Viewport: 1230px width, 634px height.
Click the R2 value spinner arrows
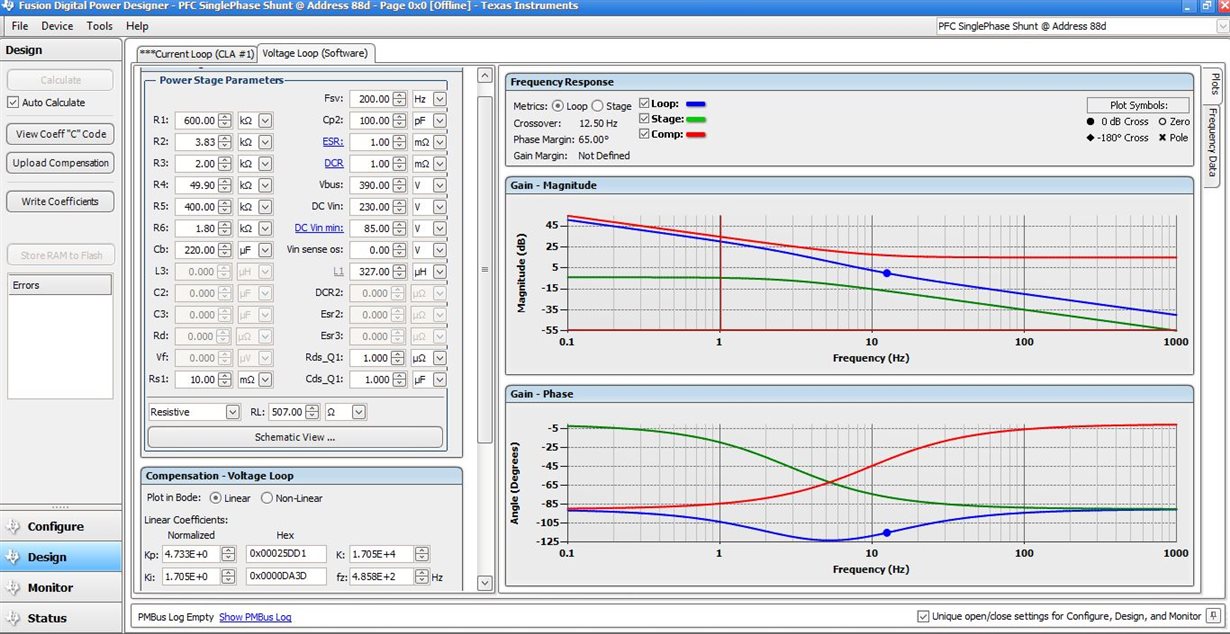click(225, 142)
